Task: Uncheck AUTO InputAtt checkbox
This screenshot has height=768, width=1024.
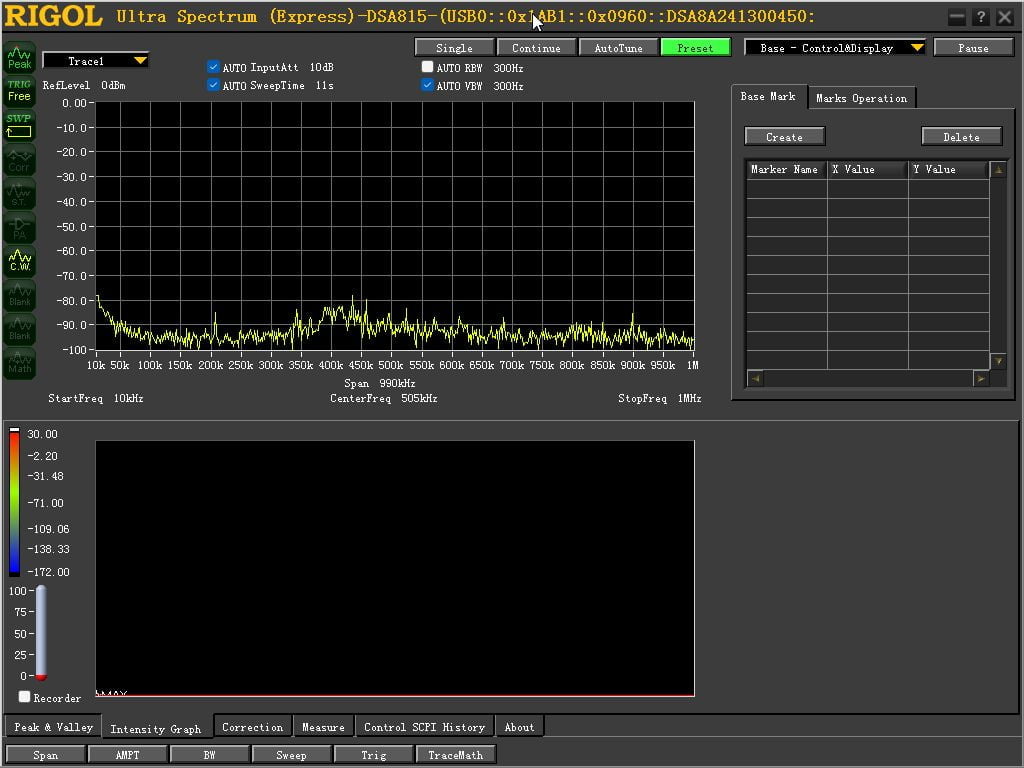Action: point(213,67)
